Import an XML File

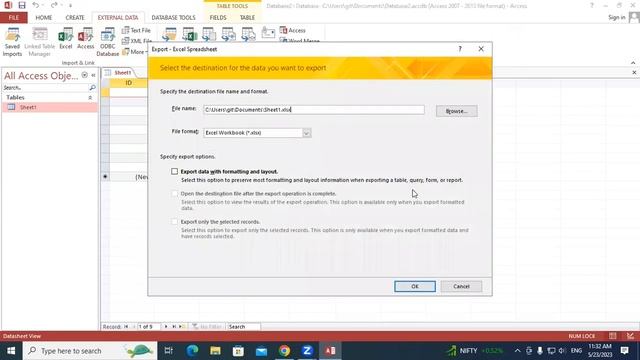point(136,41)
